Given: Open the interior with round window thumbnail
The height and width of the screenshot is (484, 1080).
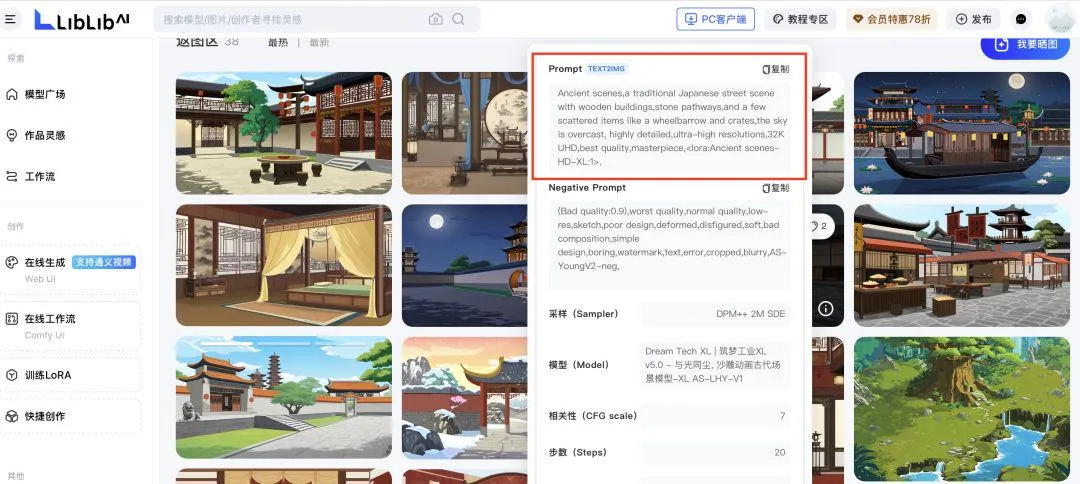Looking at the screenshot, I should click(465, 133).
